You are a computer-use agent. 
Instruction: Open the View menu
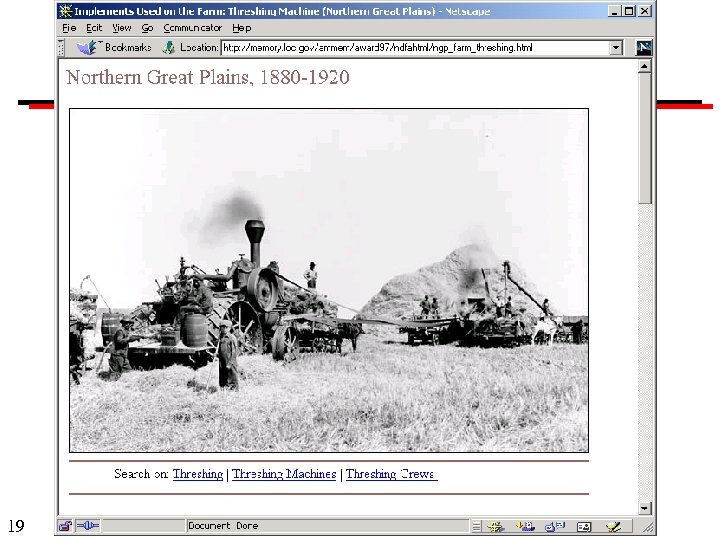click(122, 28)
